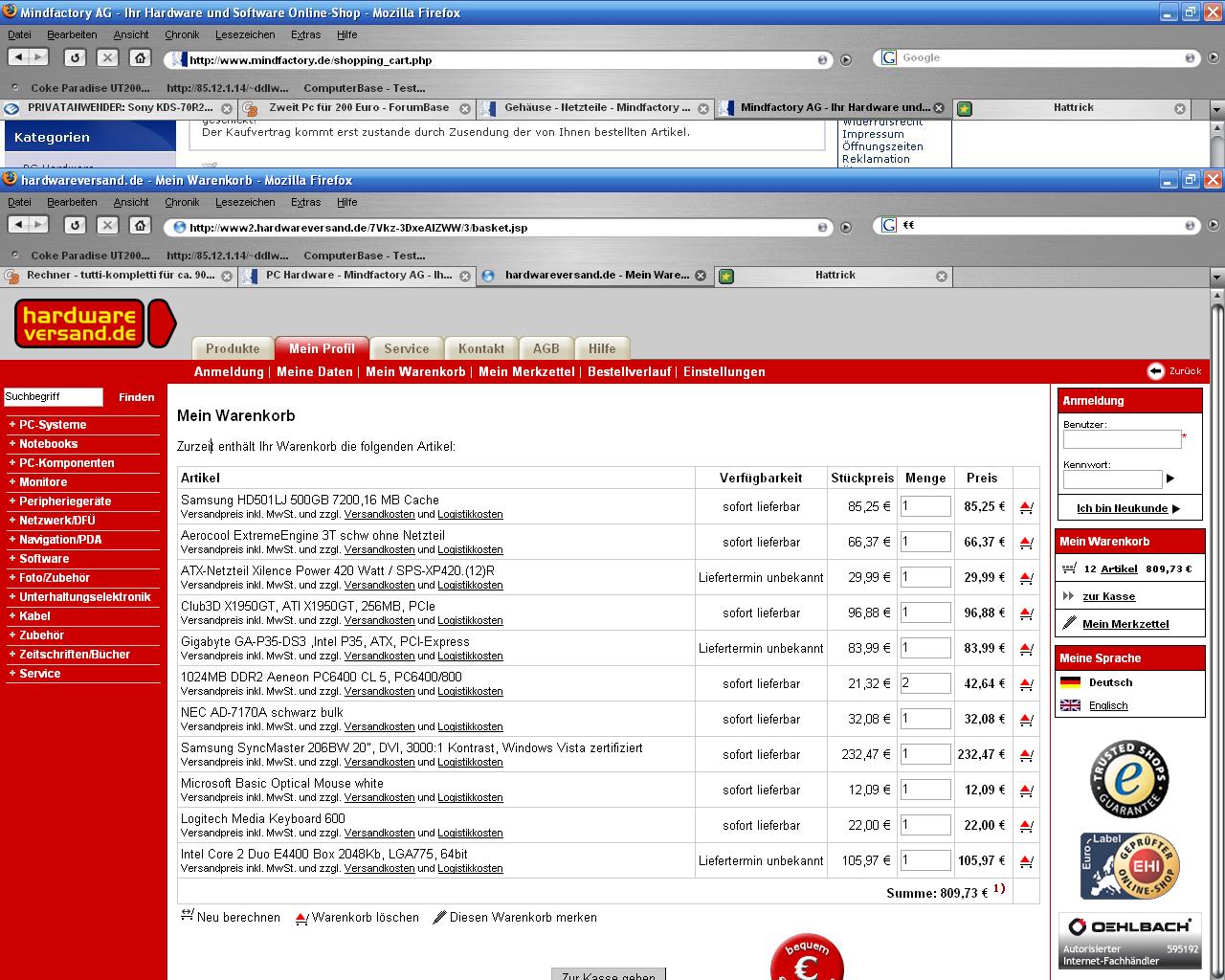Click Zurück arrow icon in red bar
This screenshot has height=980, width=1225.
(x=1156, y=371)
